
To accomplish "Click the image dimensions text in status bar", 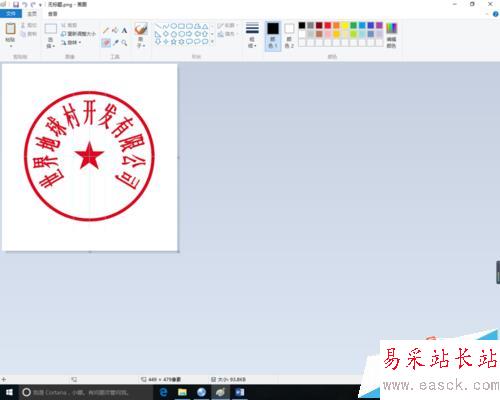I will coord(165,379).
